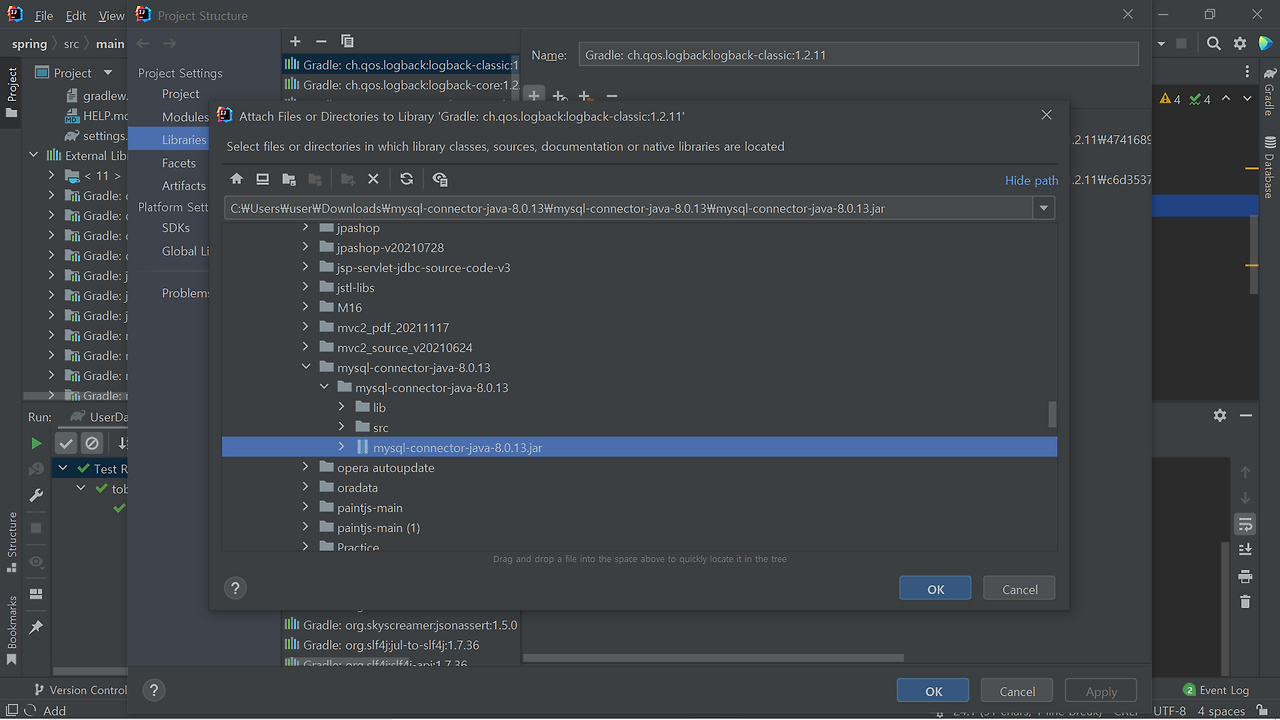Open the Version Control tool window
1280x720 pixels.
click(80, 690)
